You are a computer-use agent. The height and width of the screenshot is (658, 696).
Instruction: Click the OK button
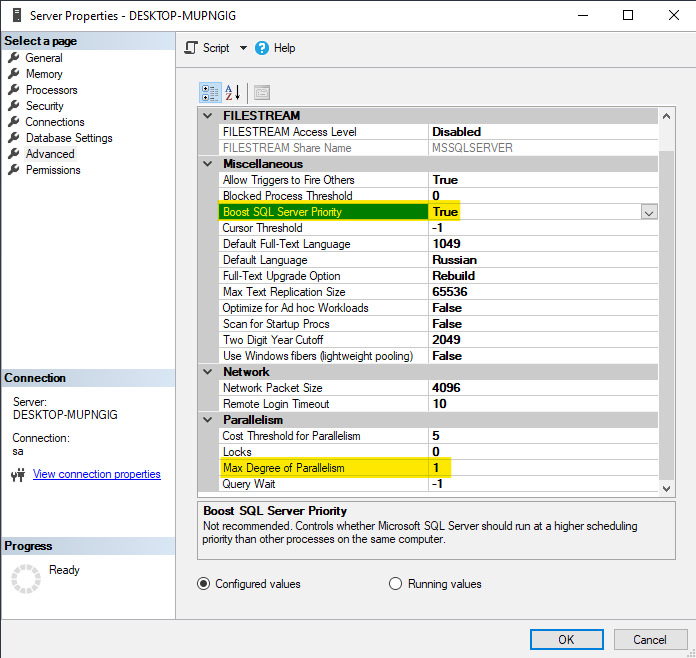pyautogui.click(x=566, y=639)
